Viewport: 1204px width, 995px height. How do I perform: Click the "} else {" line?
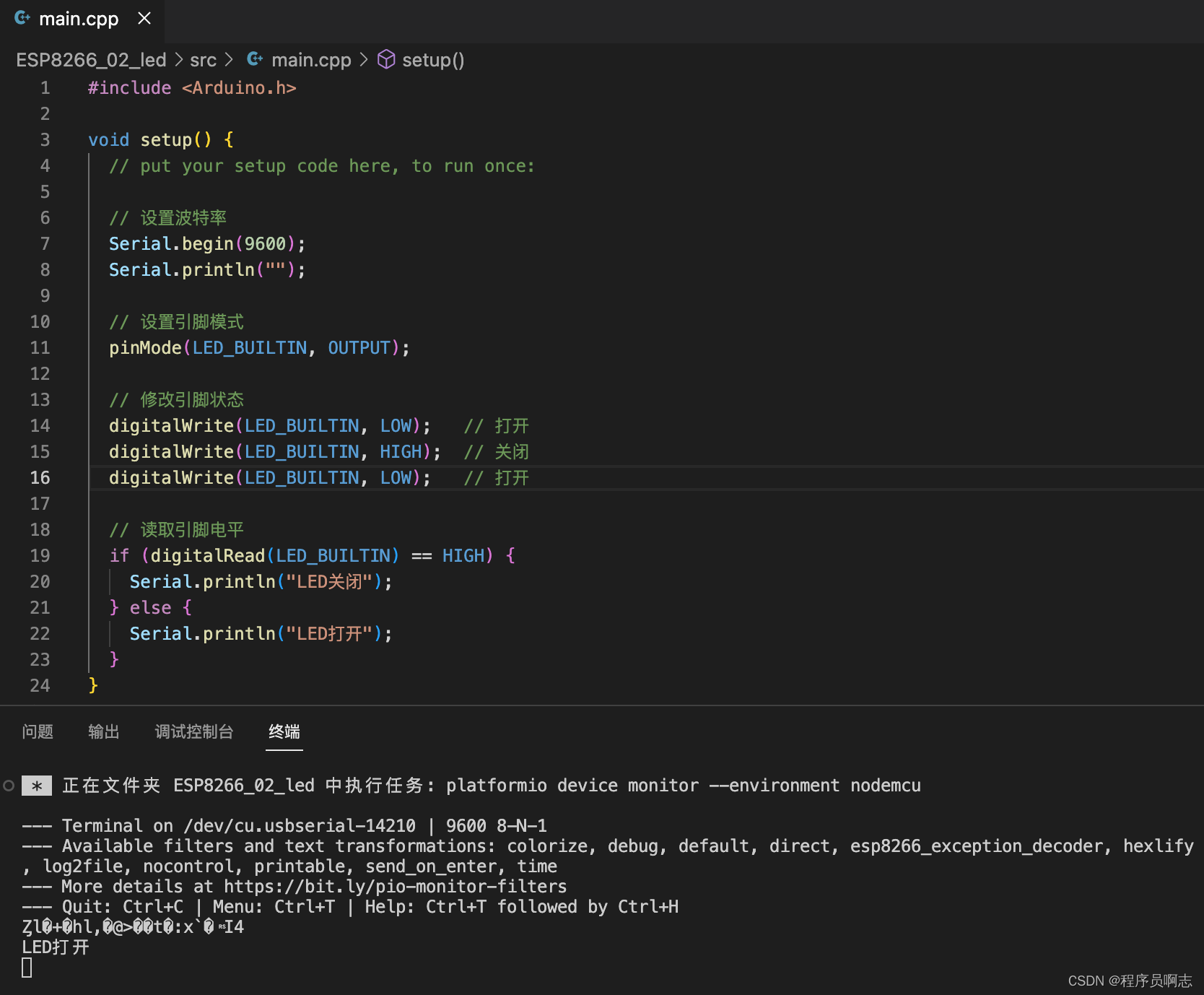click(x=150, y=608)
